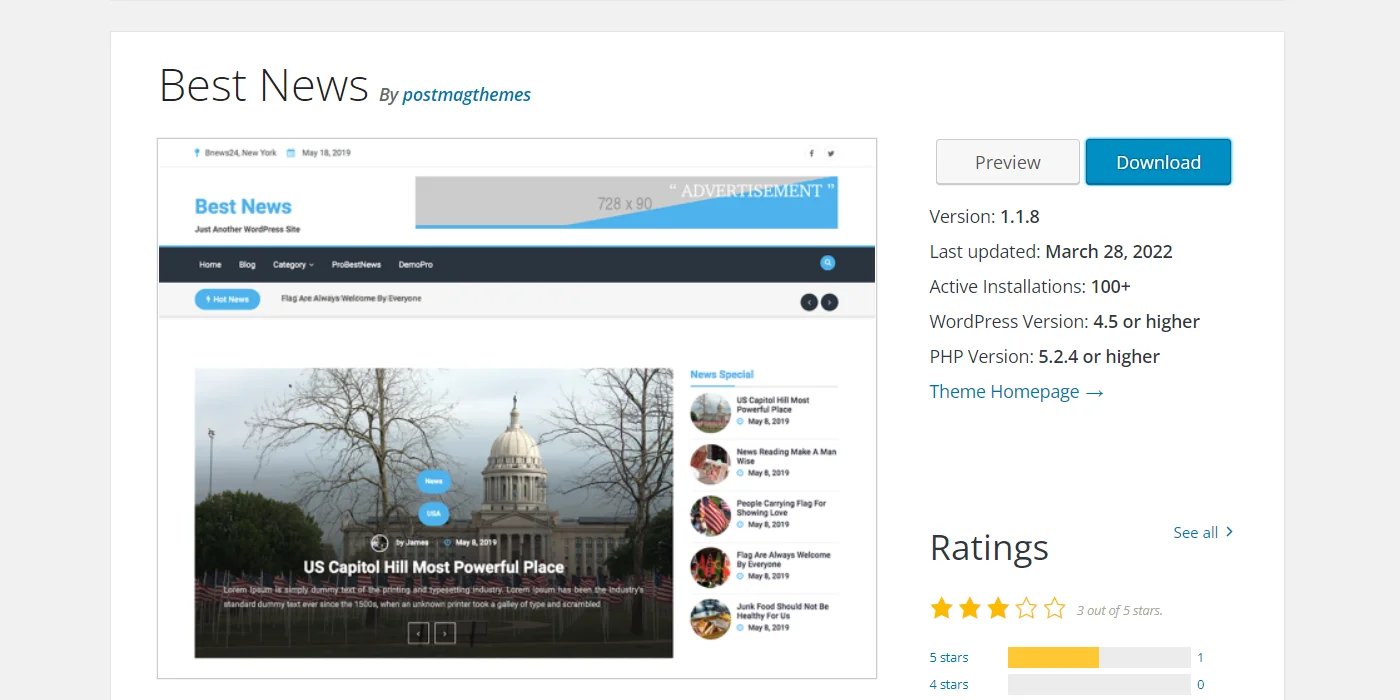Visit the postmagthemes author page
The image size is (1400, 700).
467,95
